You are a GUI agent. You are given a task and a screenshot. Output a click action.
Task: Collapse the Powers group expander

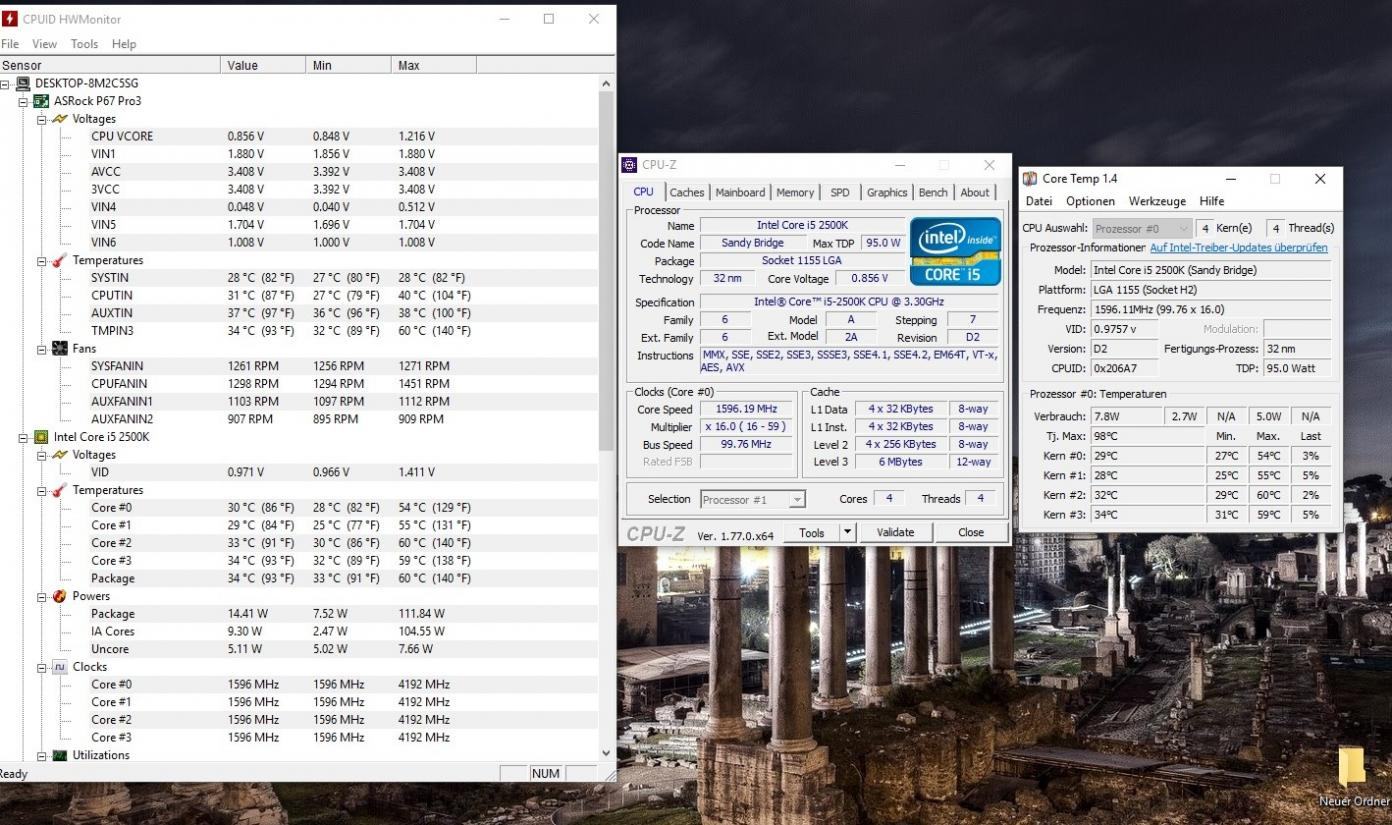(42, 596)
